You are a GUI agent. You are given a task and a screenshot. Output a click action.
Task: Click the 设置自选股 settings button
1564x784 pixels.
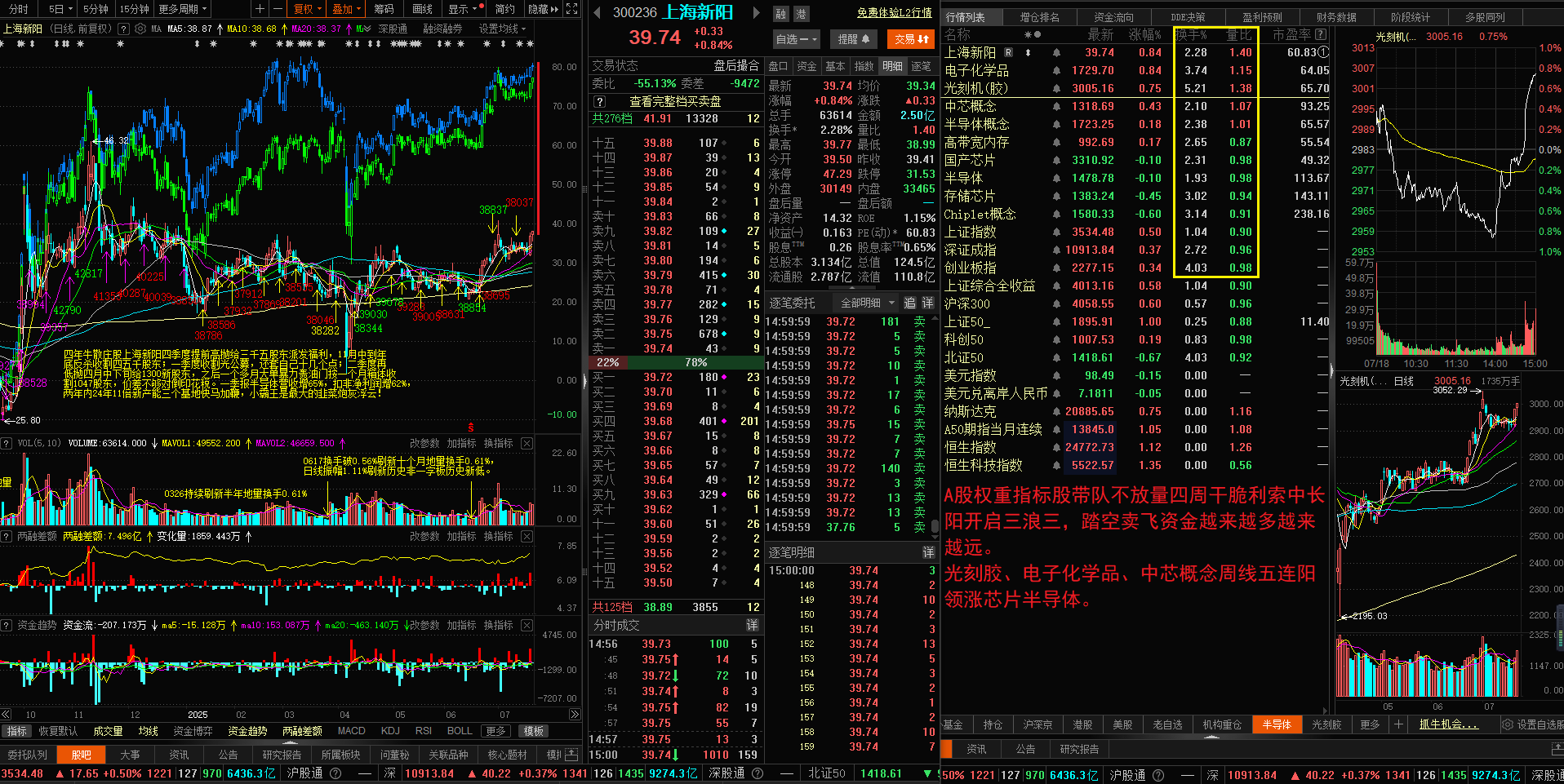click(x=1534, y=724)
